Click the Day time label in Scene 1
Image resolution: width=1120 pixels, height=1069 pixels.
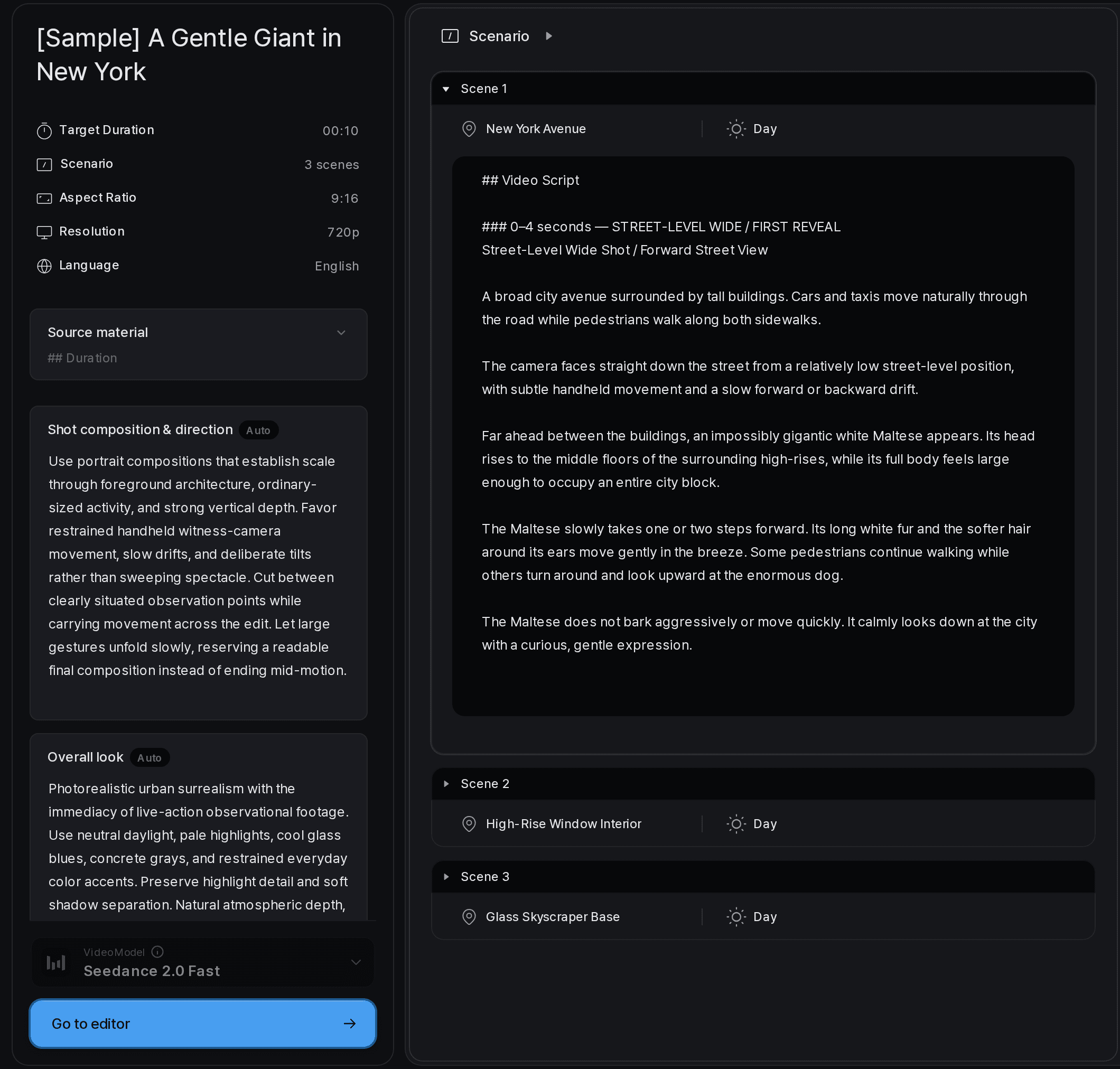pos(765,129)
